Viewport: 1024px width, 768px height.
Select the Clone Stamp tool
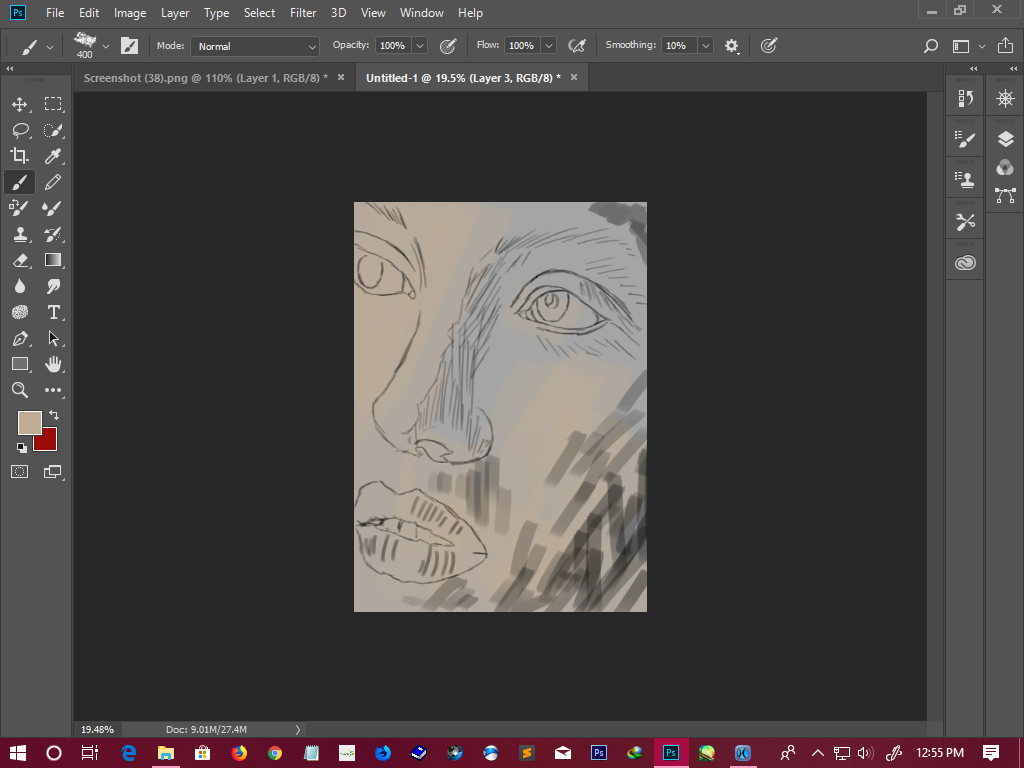click(20, 234)
